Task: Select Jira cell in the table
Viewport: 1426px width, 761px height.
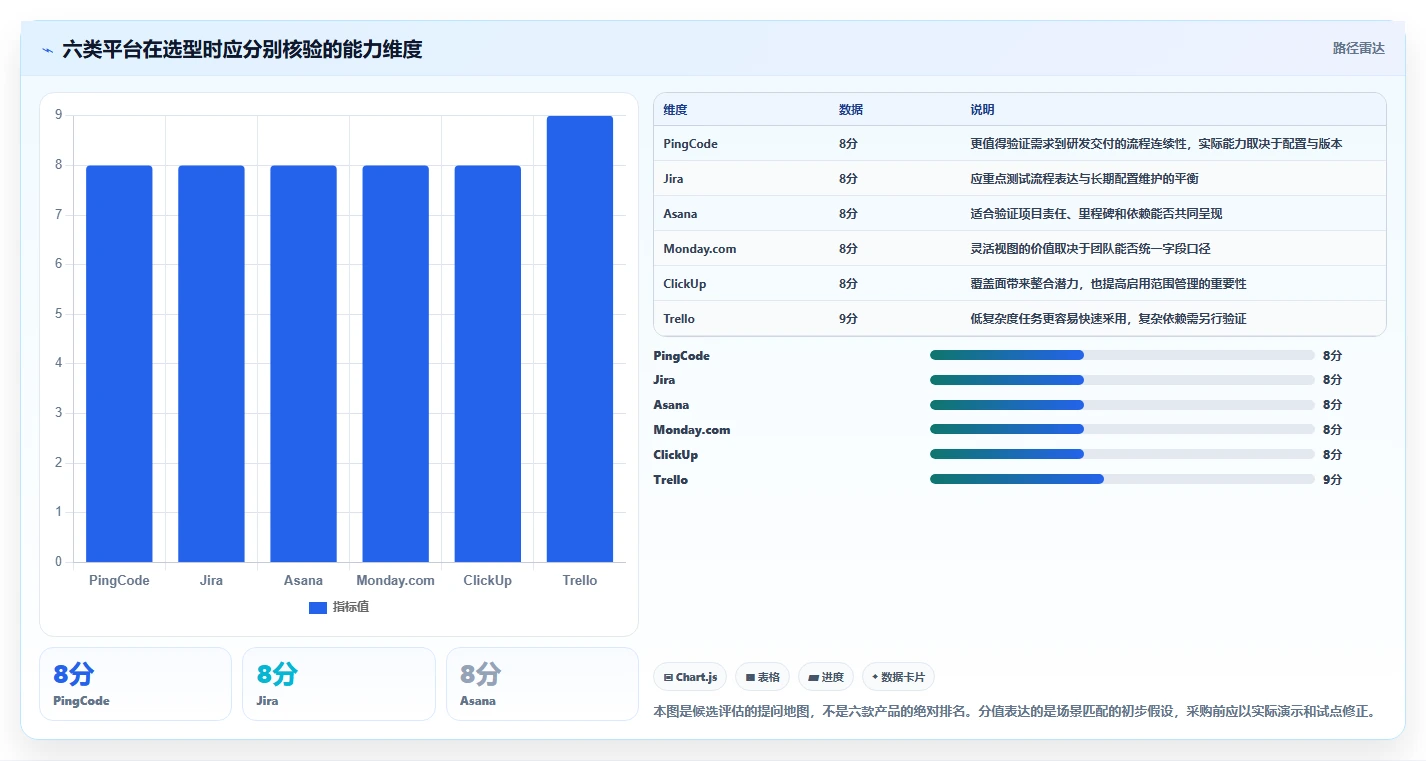Action: (x=673, y=179)
